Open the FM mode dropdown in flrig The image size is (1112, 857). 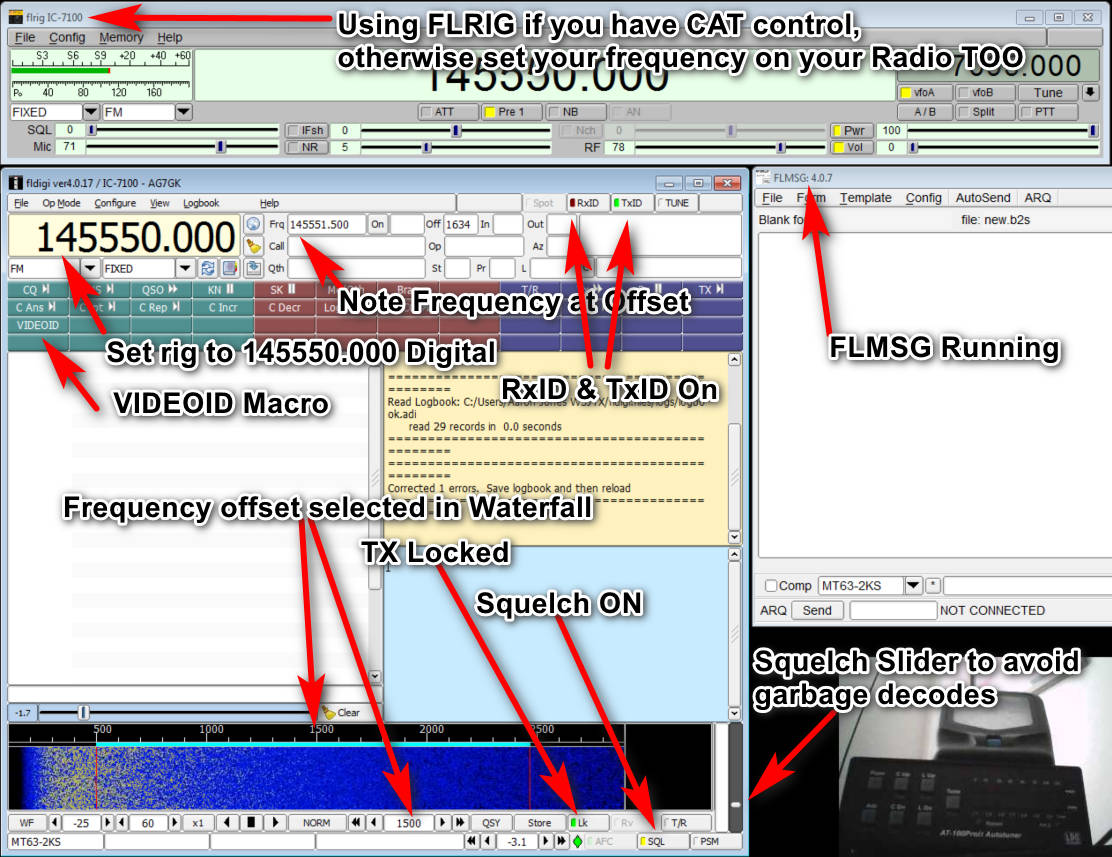tap(183, 111)
